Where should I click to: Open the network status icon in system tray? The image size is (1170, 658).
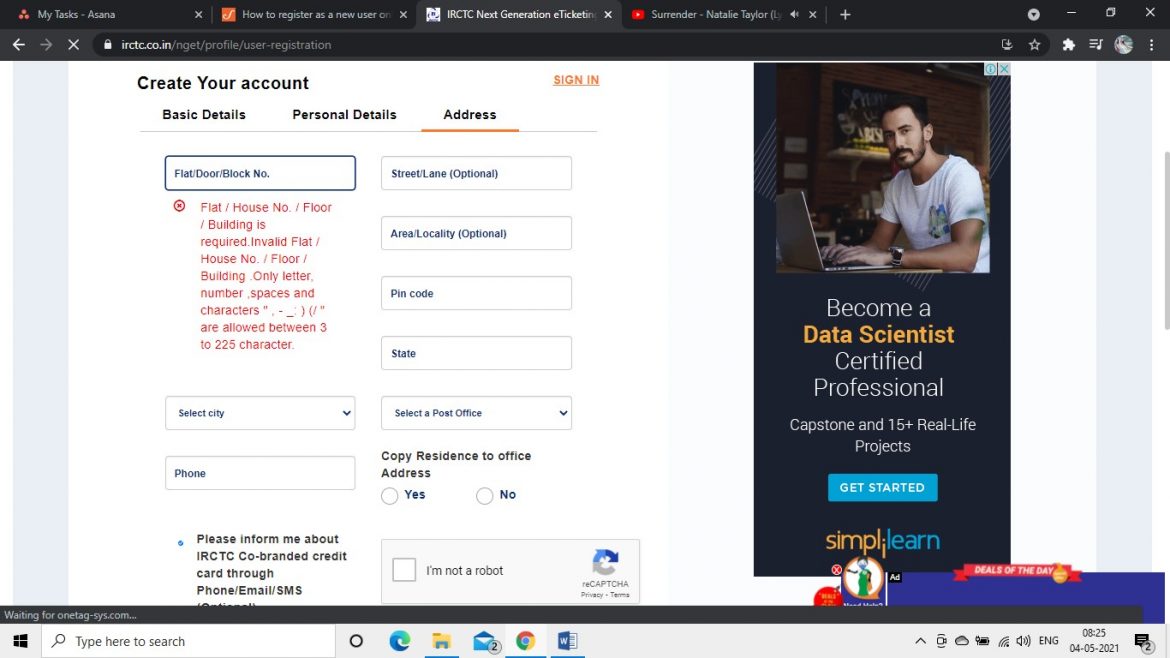(1003, 640)
